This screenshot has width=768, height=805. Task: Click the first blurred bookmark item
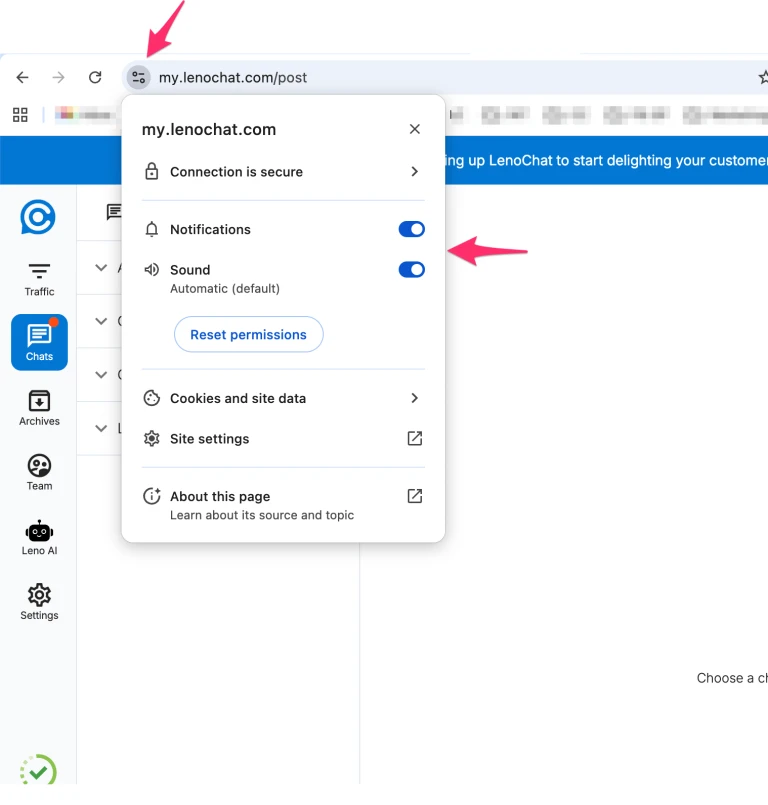click(85, 114)
